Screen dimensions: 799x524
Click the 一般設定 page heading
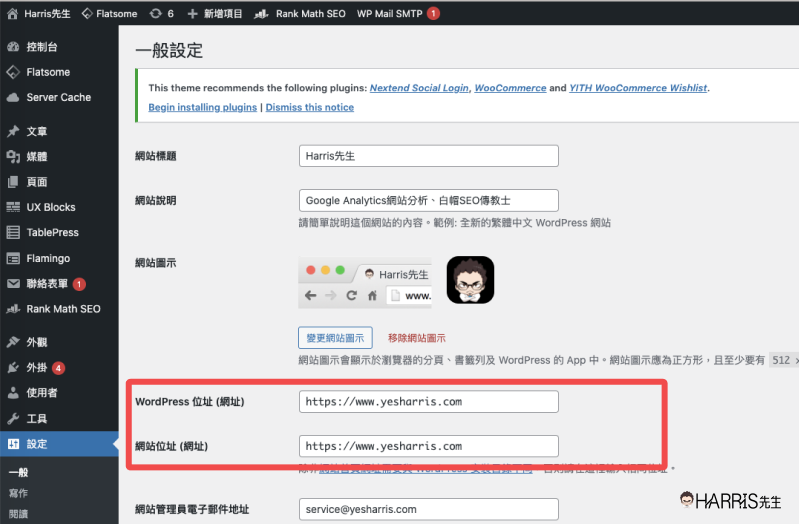click(169, 50)
